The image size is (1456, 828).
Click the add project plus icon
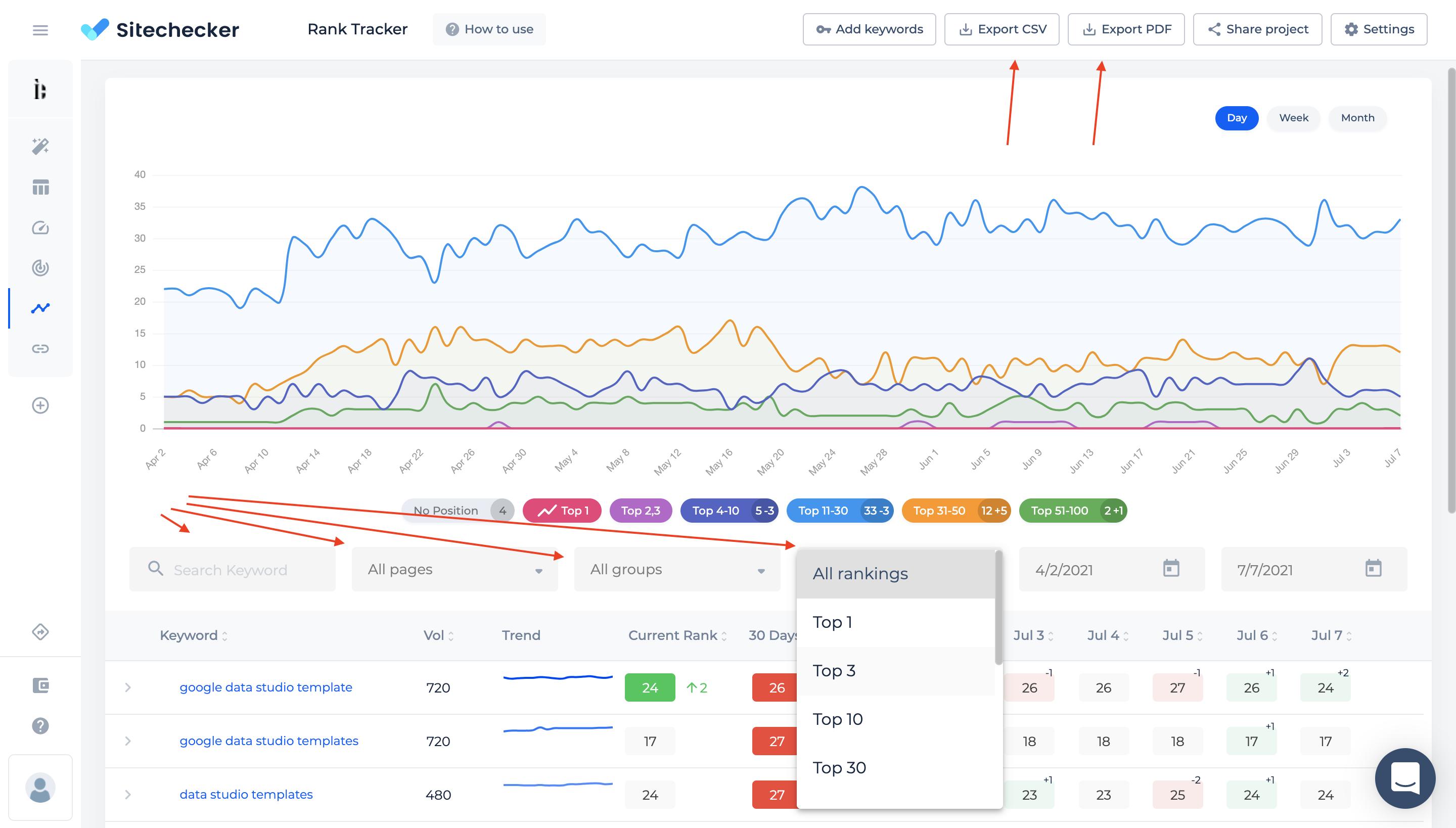(40, 405)
